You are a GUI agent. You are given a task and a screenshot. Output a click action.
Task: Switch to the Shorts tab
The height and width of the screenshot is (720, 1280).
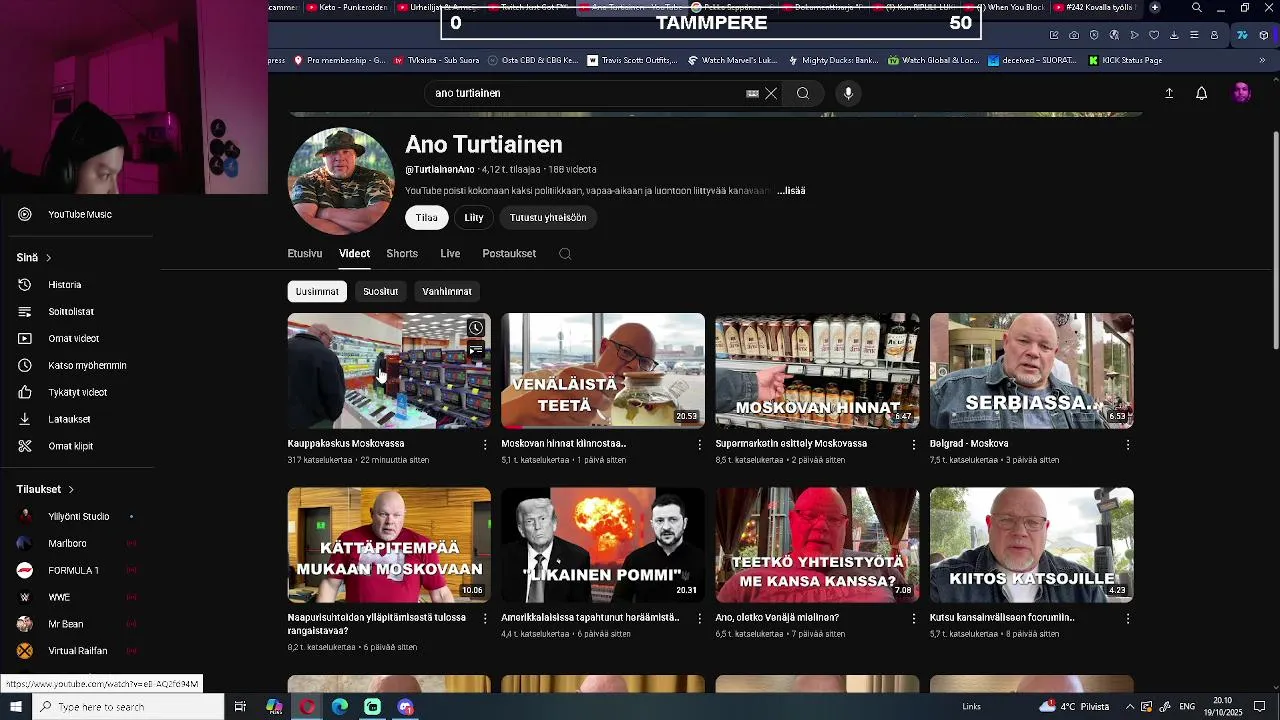point(402,254)
